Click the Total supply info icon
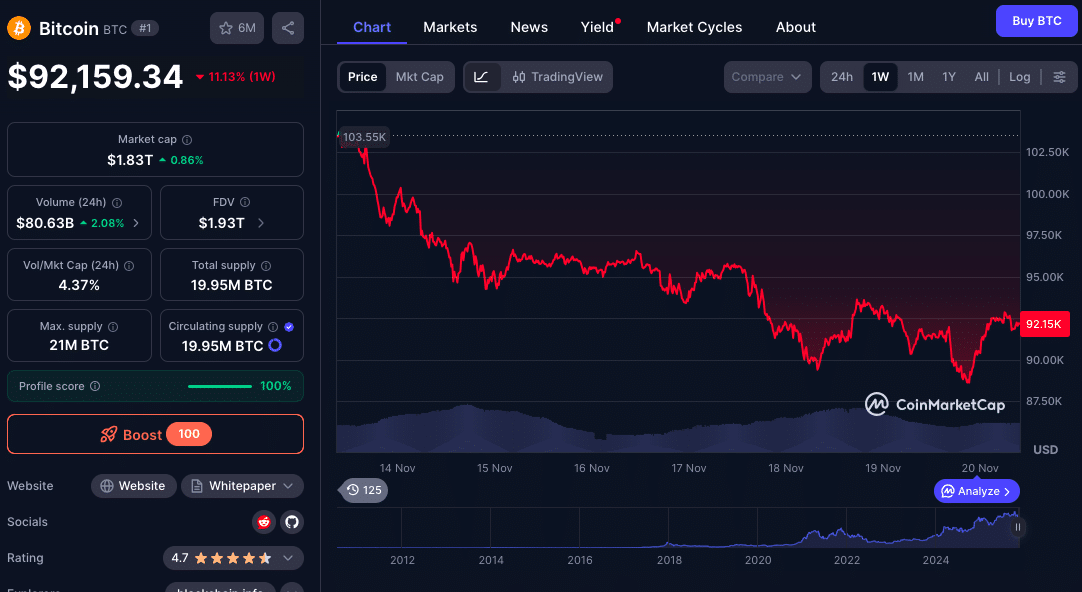The width and height of the screenshot is (1082, 592). [266, 266]
